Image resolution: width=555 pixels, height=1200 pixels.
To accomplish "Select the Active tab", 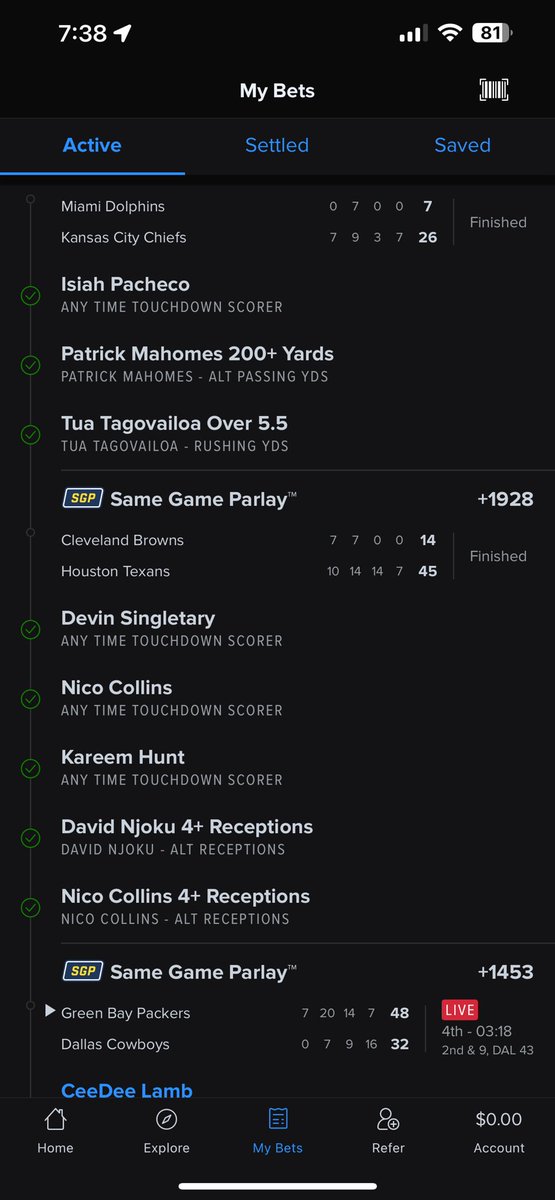I will click(x=92, y=145).
